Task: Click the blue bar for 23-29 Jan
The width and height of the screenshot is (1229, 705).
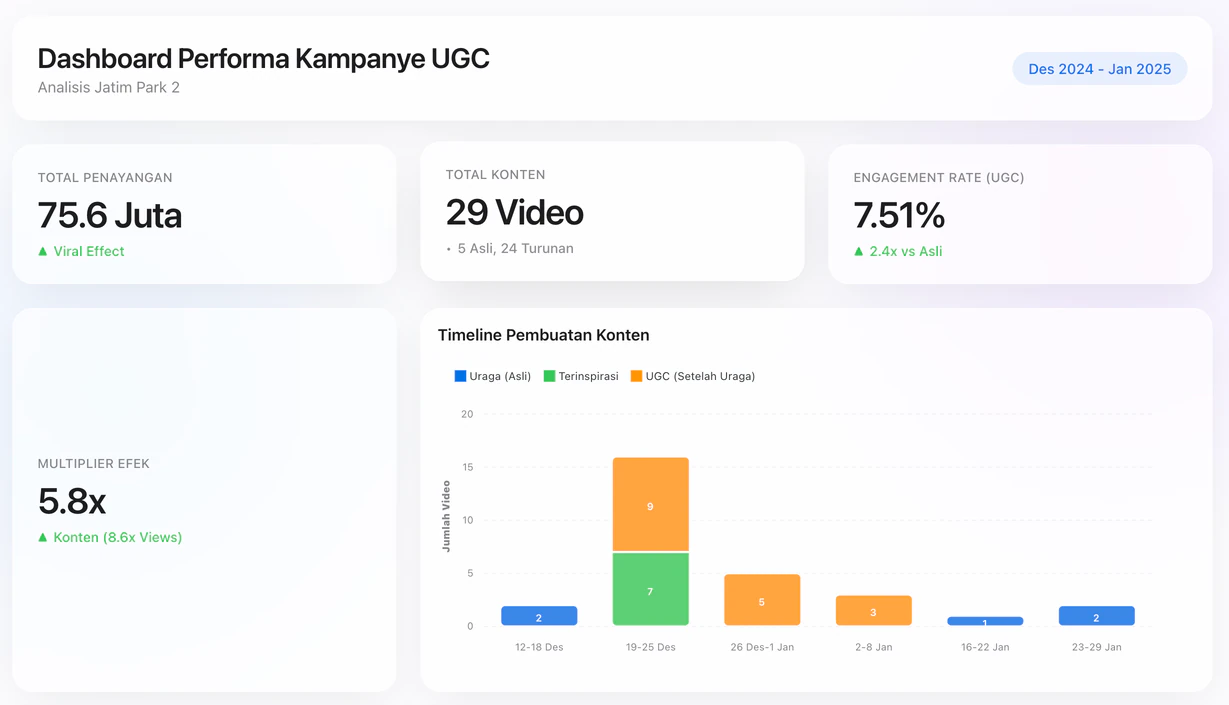Action: pyautogui.click(x=1096, y=616)
